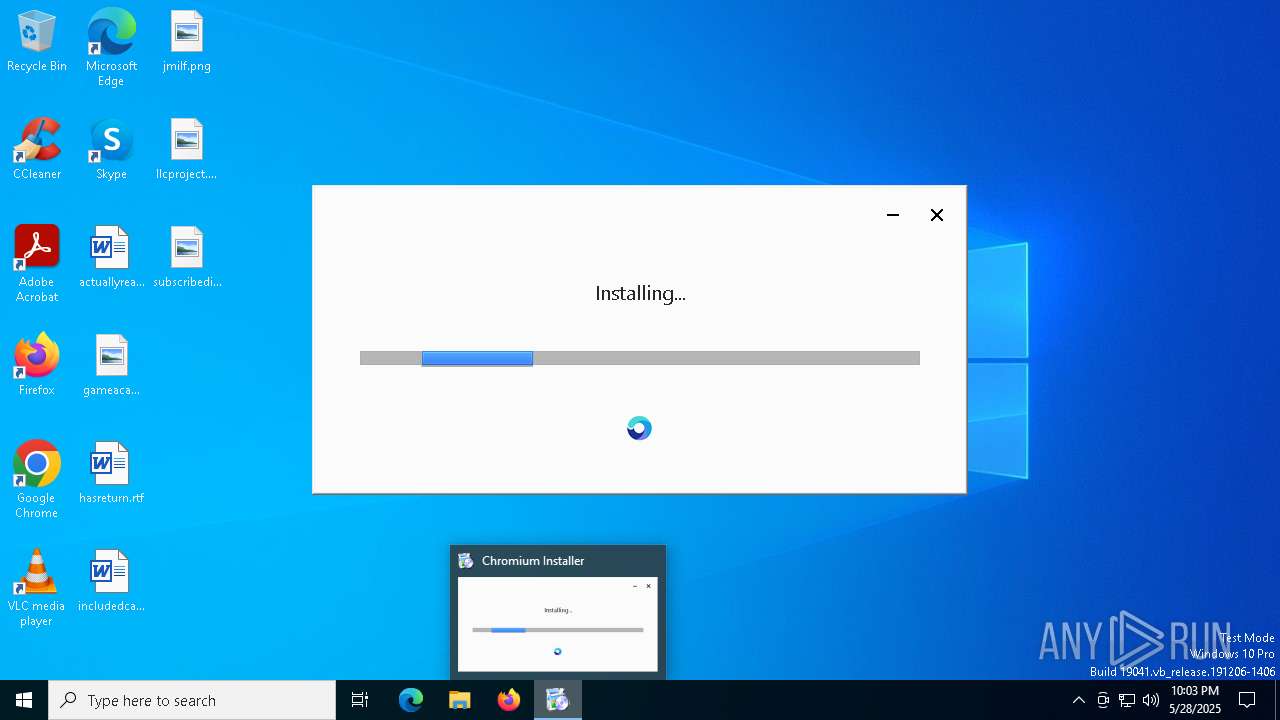
Task: Click the installer progress bar
Action: pos(640,358)
